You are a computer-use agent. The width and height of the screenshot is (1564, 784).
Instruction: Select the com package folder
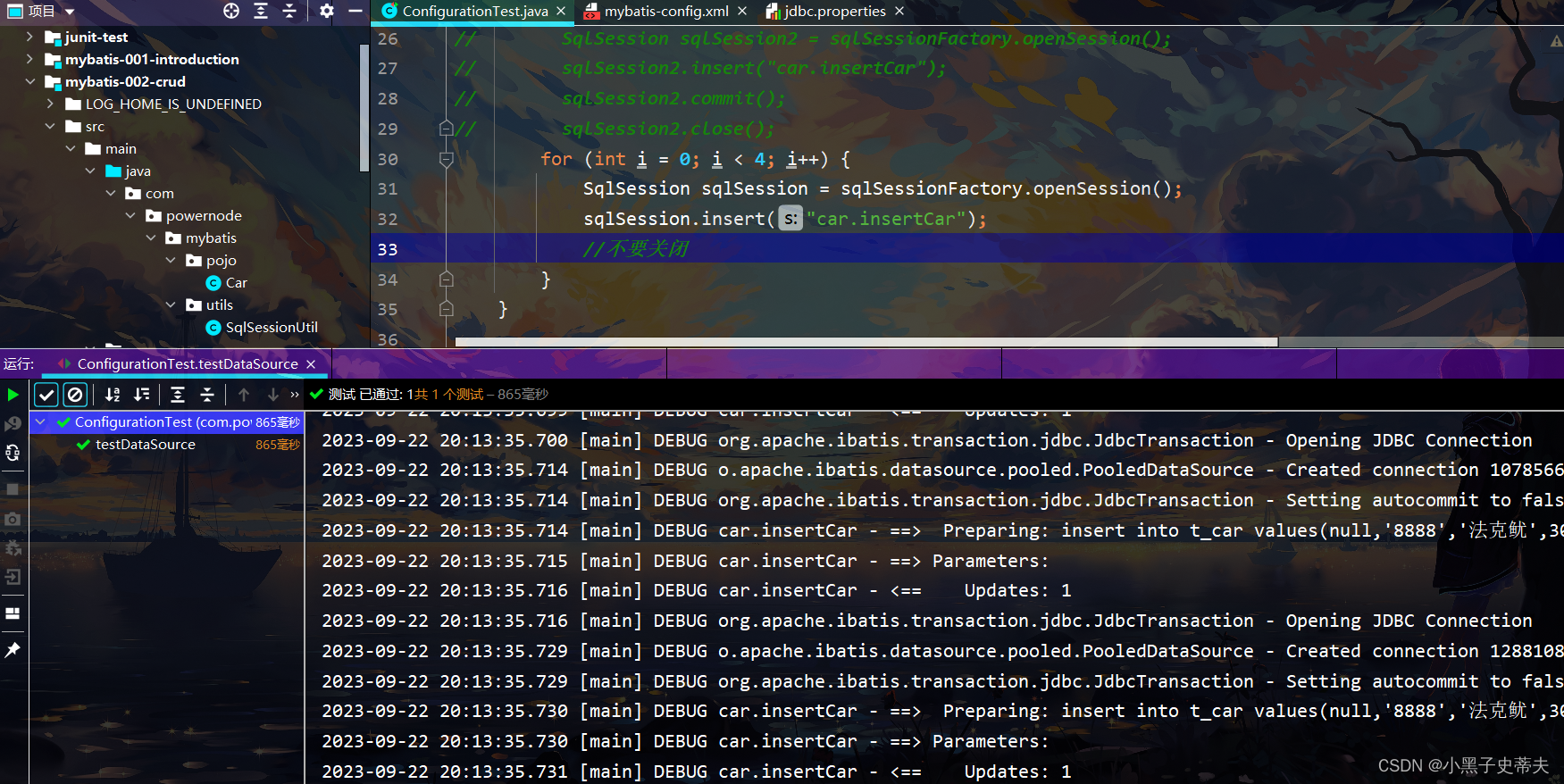(x=150, y=193)
